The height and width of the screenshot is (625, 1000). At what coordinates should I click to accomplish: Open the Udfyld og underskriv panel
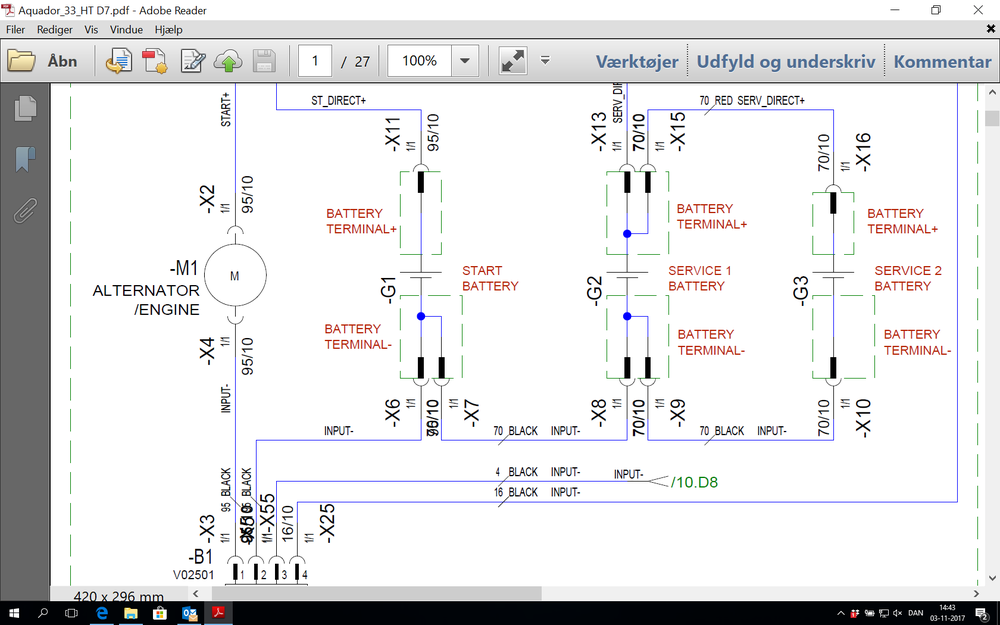(x=786, y=61)
